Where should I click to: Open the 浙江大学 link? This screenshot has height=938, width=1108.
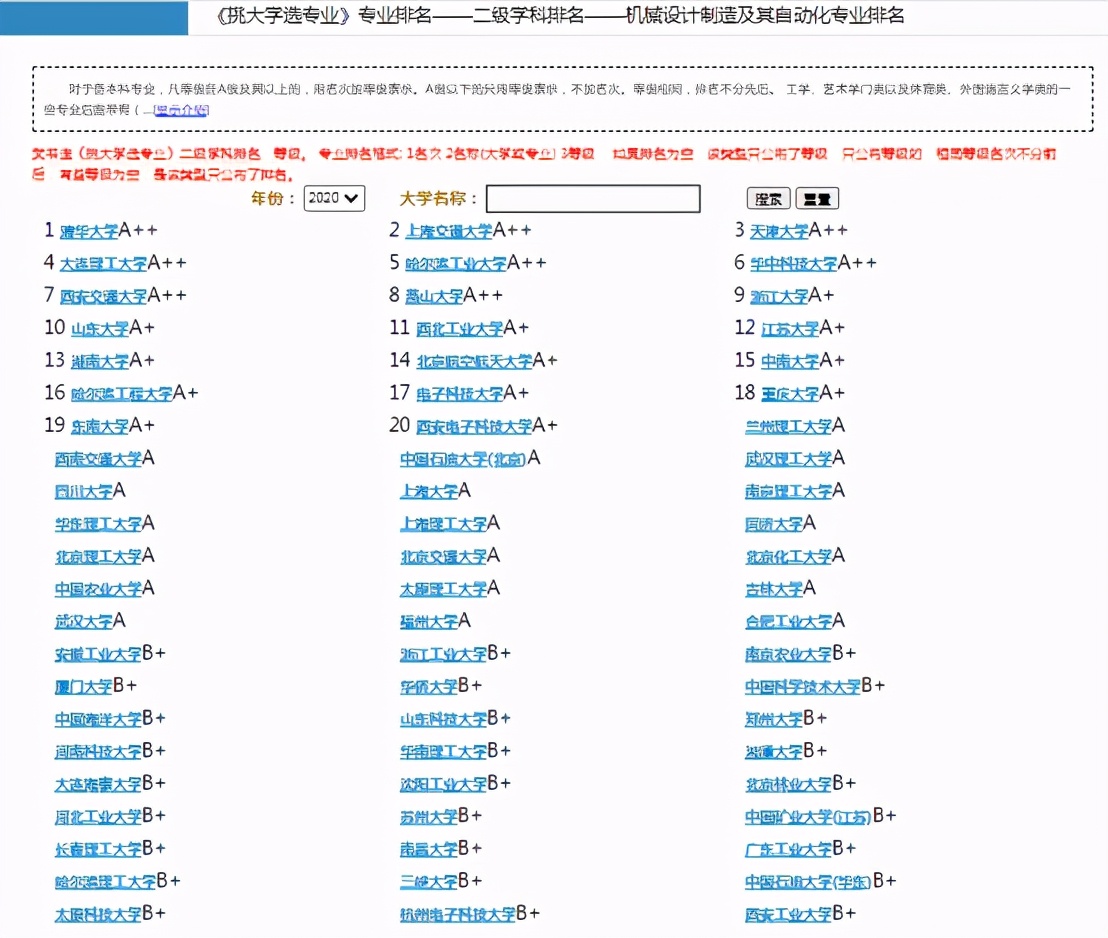pos(777,295)
